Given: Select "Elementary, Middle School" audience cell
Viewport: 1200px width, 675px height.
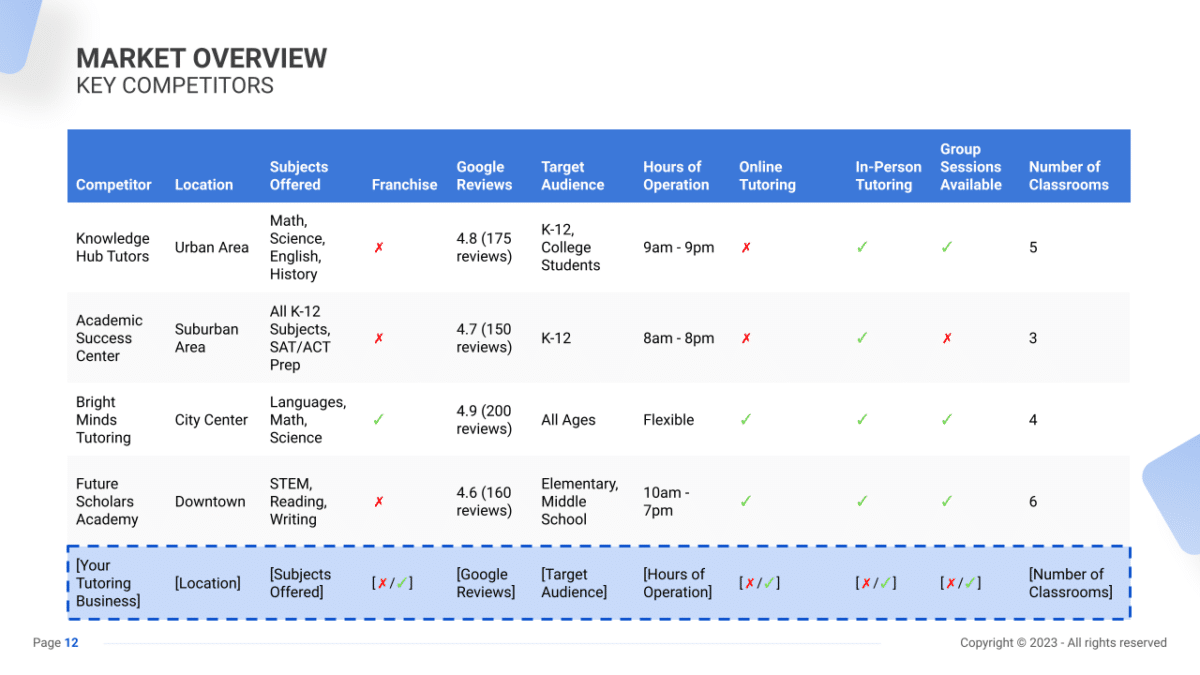Looking at the screenshot, I should 580,502.
